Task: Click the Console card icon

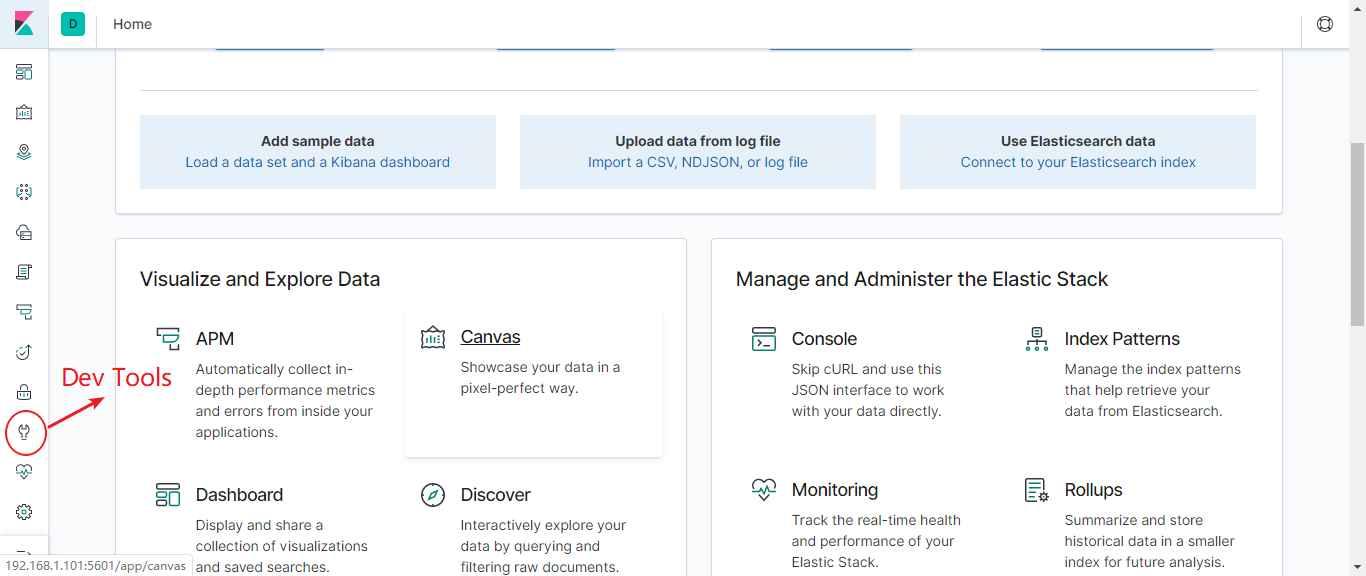Action: point(764,338)
